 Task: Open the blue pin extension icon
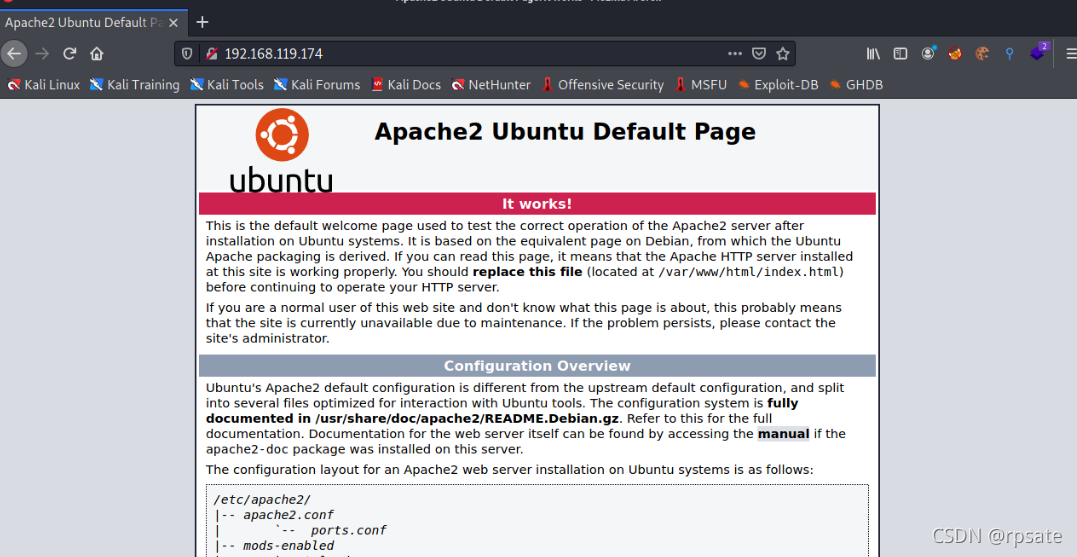[x=1009, y=54]
